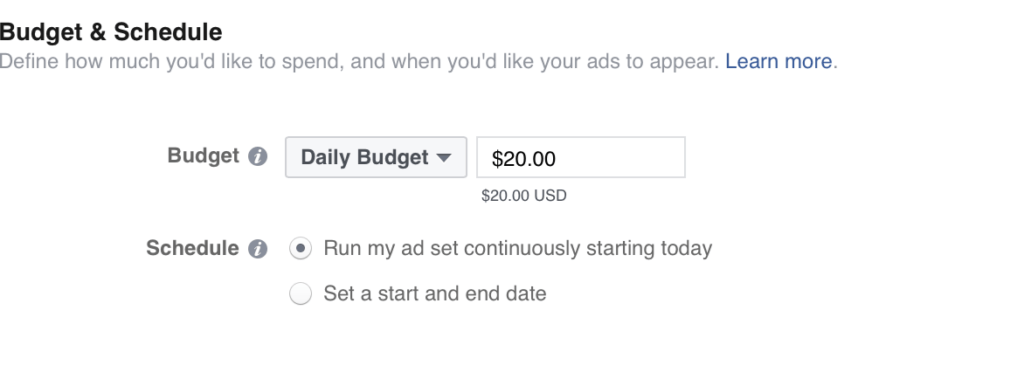Image resolution: width=1024 pixels, height=372 pixels.
Task: Focus the $20.00 budget amount field
Action: coord(581,157)
